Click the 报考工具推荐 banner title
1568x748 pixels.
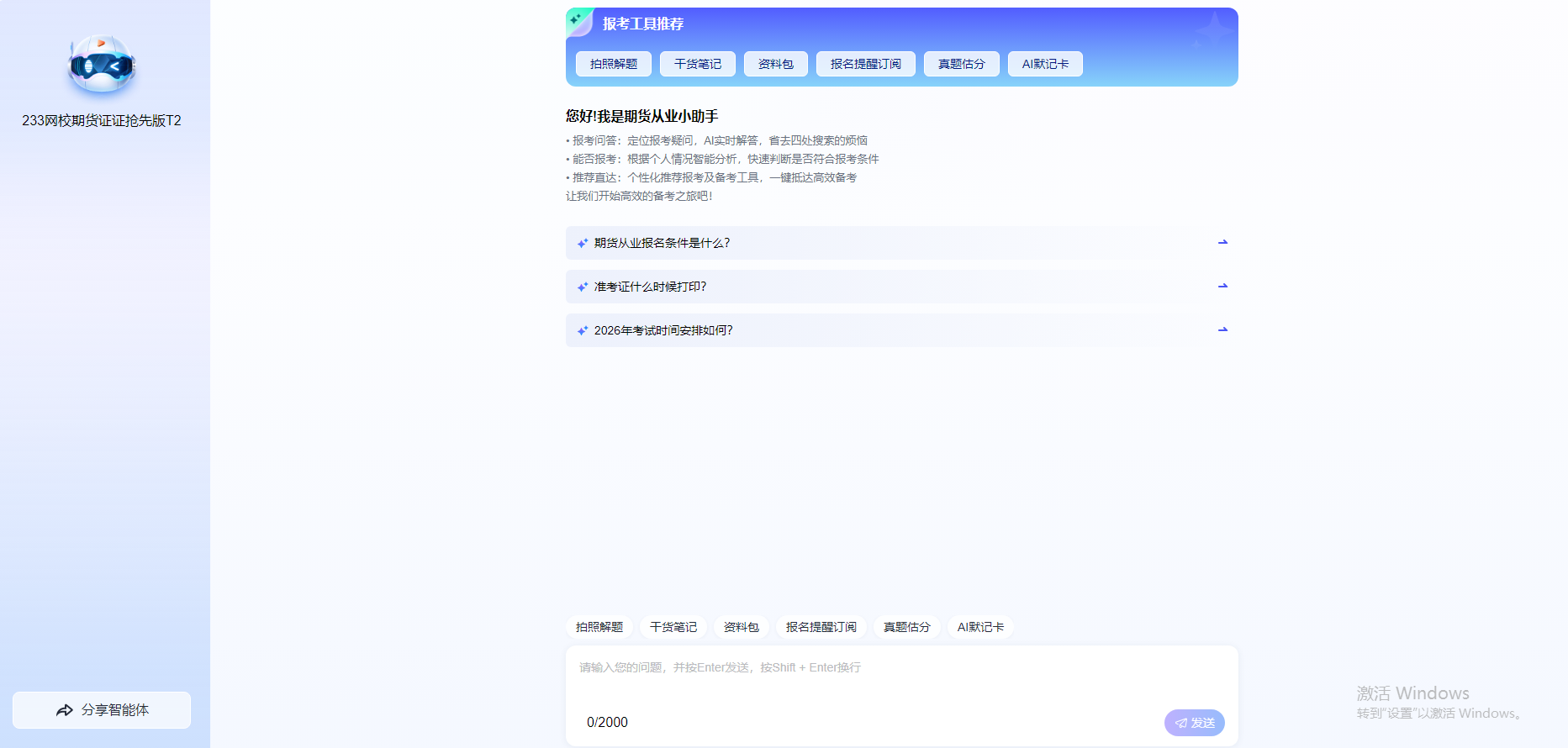point(643,24)
